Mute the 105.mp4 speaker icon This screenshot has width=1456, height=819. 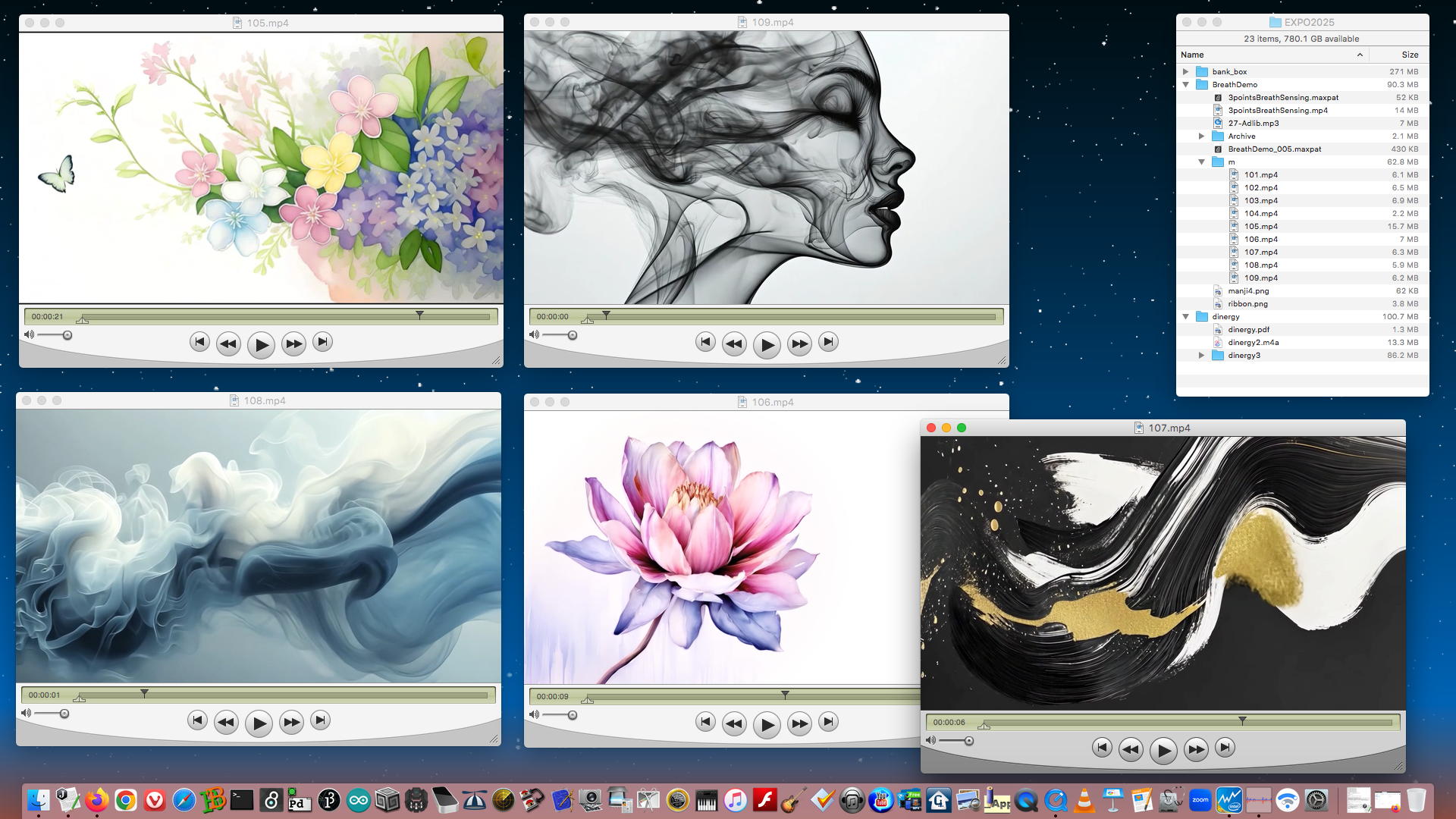point(29,334)
